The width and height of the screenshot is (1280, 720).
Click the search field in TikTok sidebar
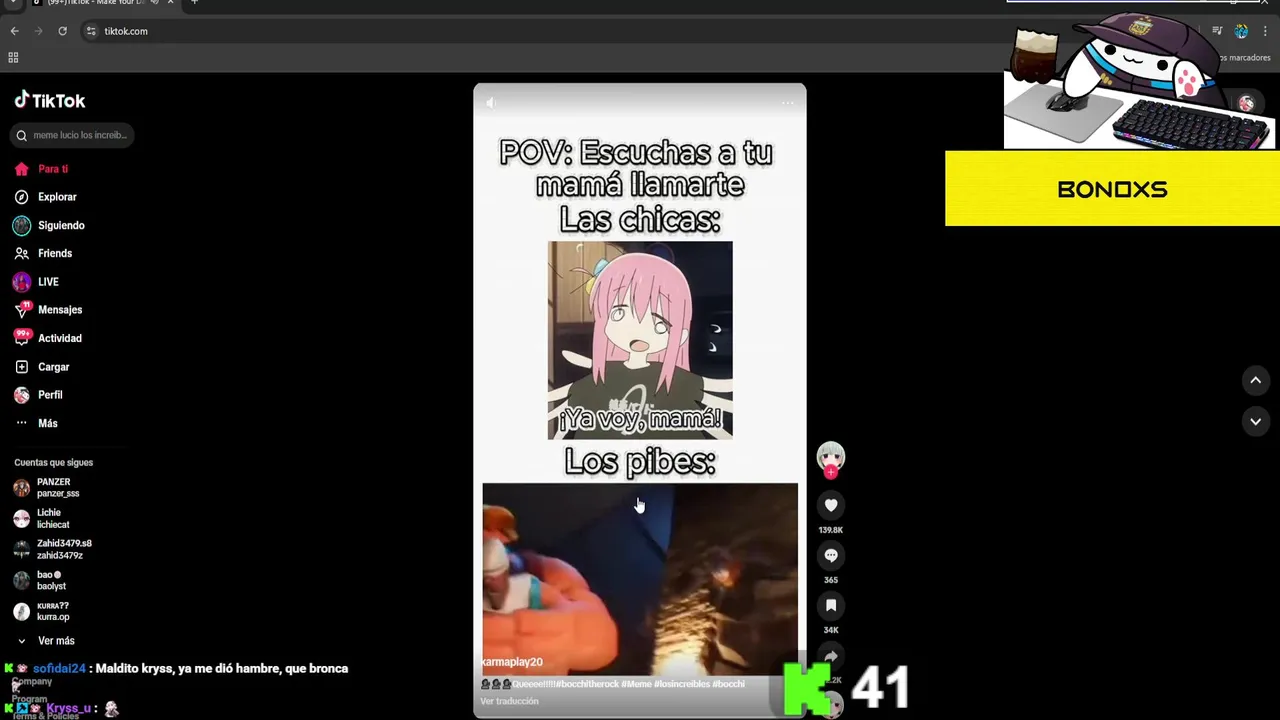(72, 135)
